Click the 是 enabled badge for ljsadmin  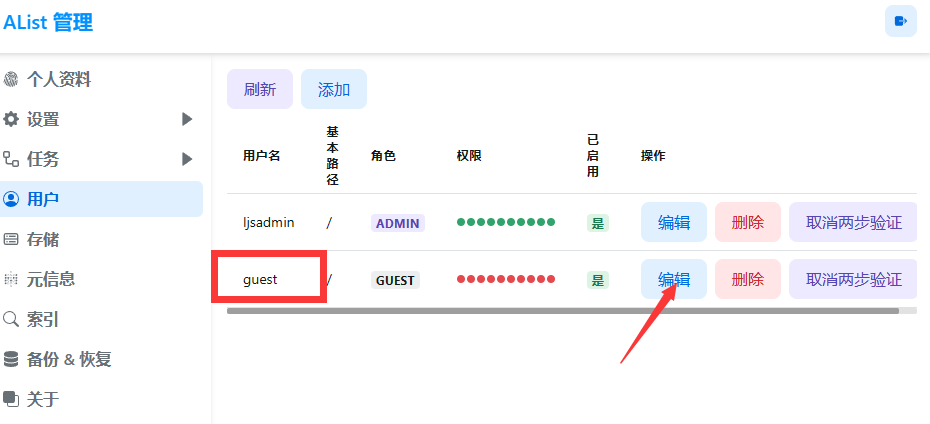[x=598, y=223]
